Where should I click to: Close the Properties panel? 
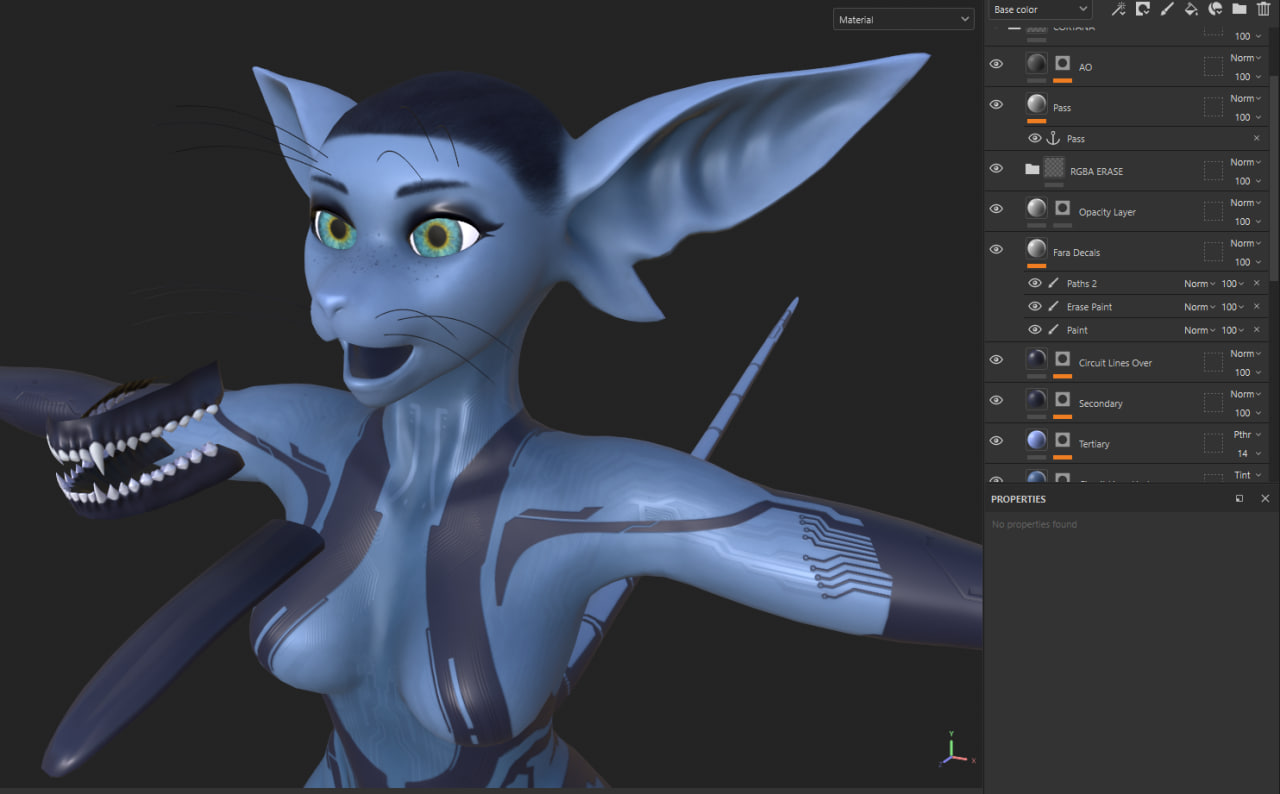click(1265, 498)
